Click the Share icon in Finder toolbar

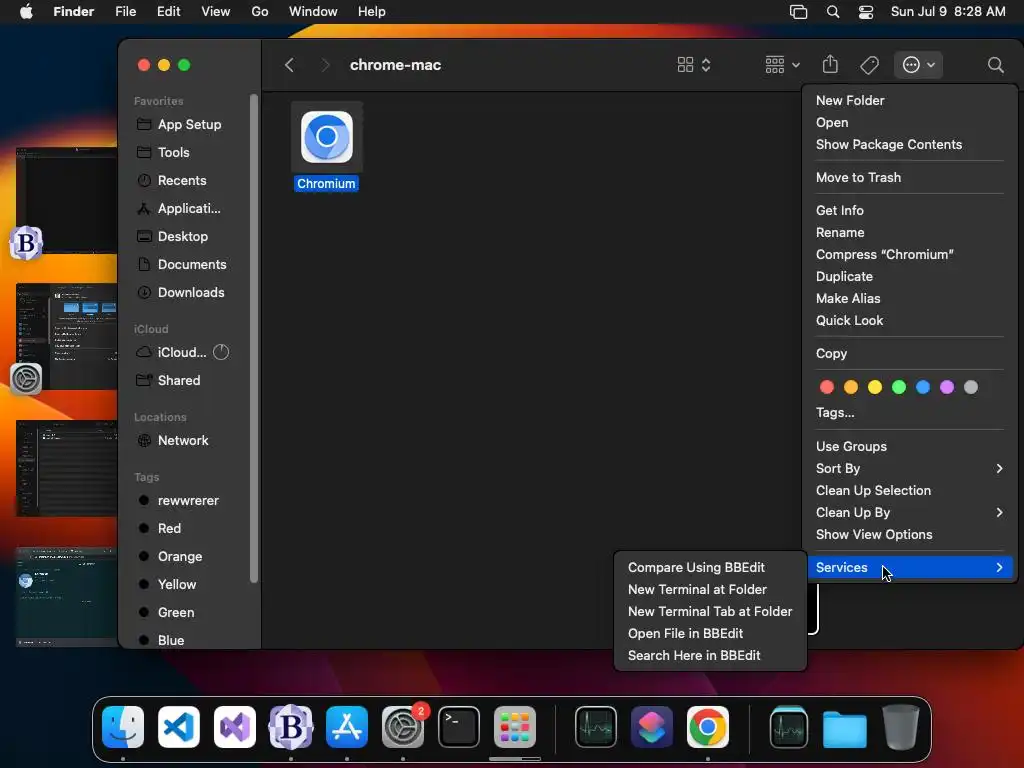(x=830, y=64)
